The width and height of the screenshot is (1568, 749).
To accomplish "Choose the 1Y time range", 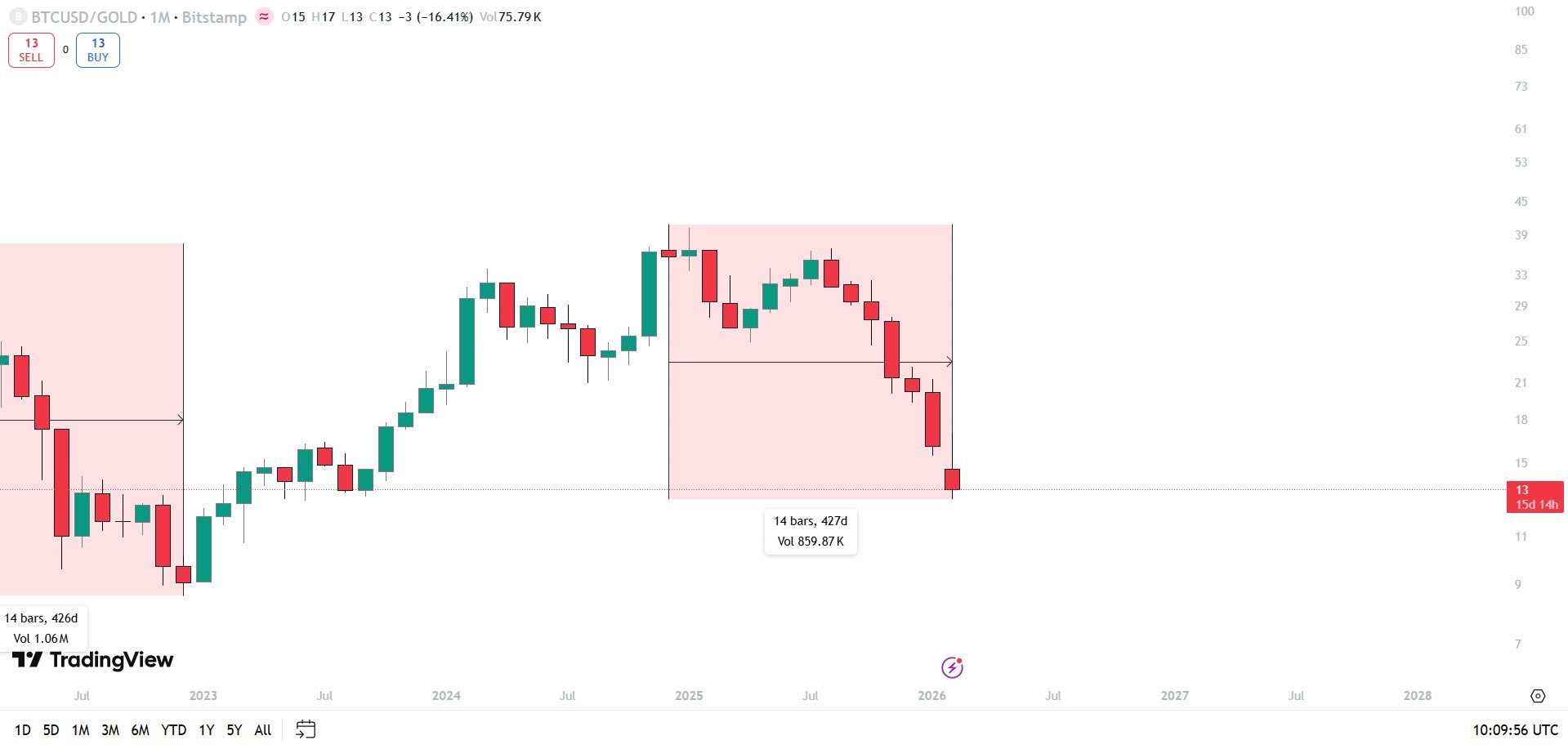I will point(207,730).
